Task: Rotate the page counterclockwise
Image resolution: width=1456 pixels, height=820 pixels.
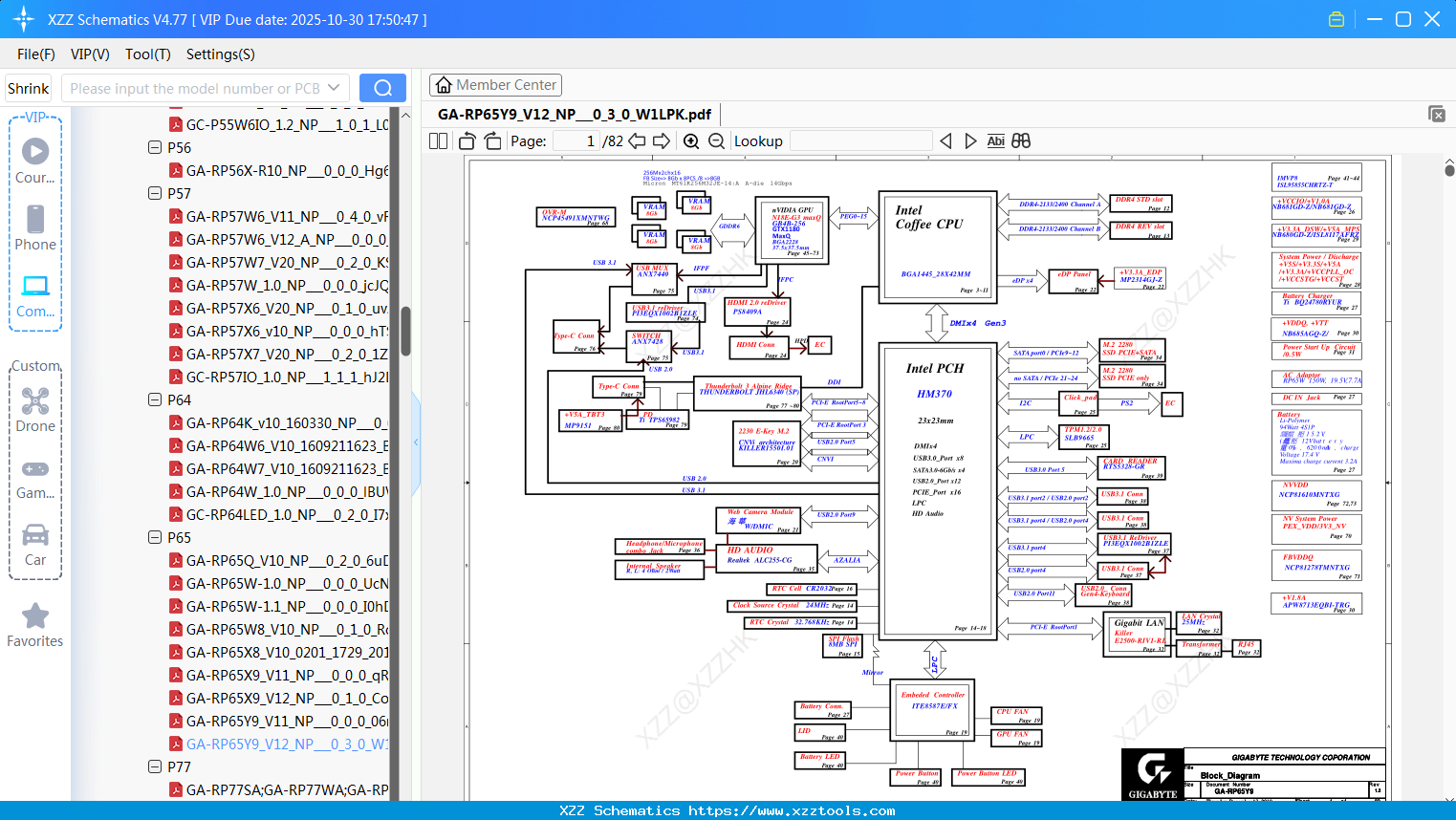Action: point(467,141)
